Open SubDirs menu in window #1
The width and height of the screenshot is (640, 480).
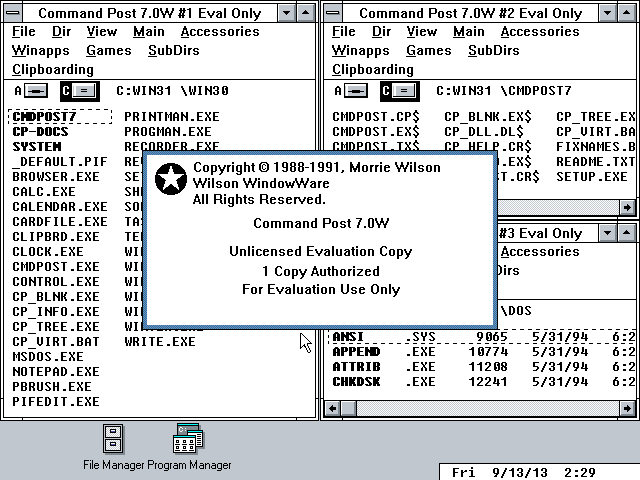[173, 51]
